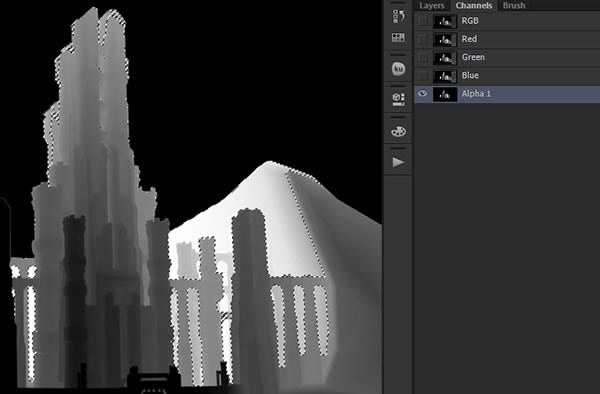Open the History panel icon

pos(398,16)
